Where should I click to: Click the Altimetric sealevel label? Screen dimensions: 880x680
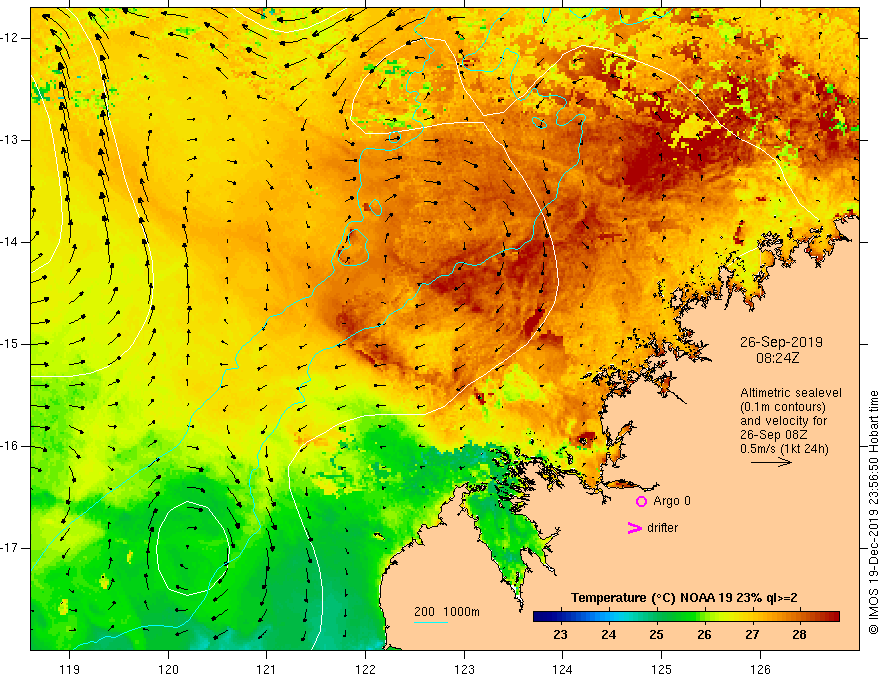(791, 393)
